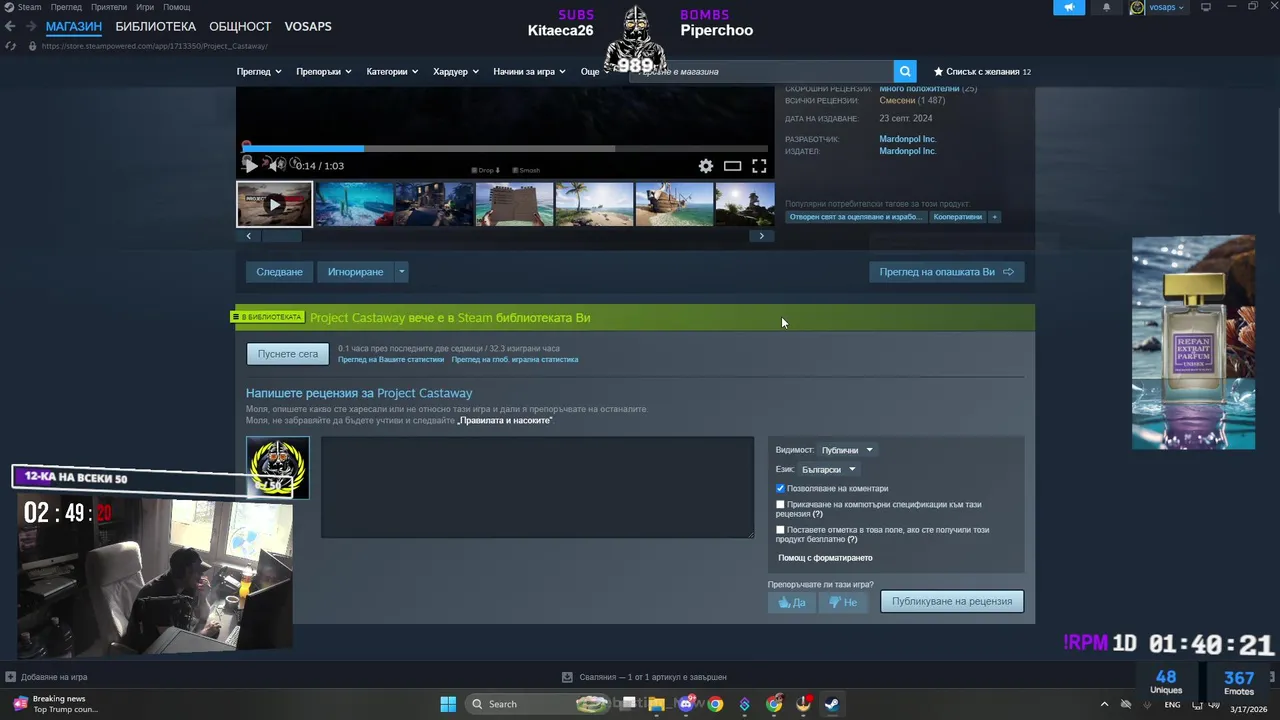Expand the Преглед store menu
Viewport: 1280px width, 720px height.
[259, 71]
